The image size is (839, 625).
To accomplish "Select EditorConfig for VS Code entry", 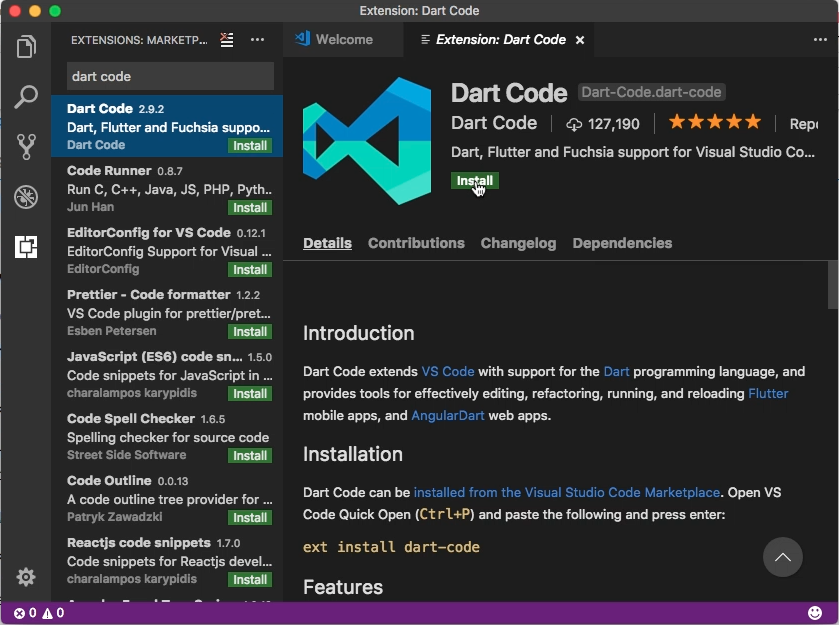I will click(x=167, y=250).
